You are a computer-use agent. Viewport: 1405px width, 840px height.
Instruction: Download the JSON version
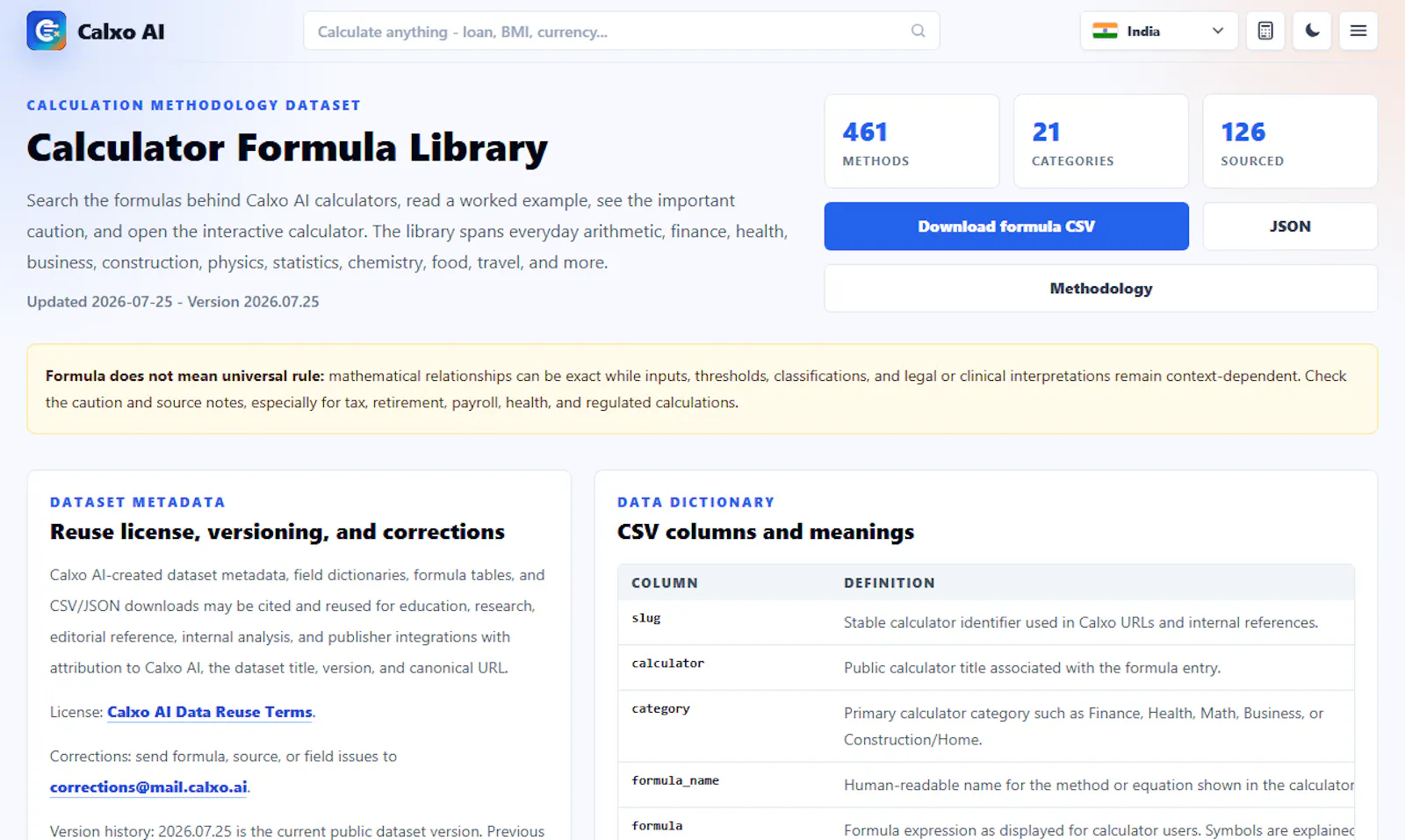coord(1290,226)
